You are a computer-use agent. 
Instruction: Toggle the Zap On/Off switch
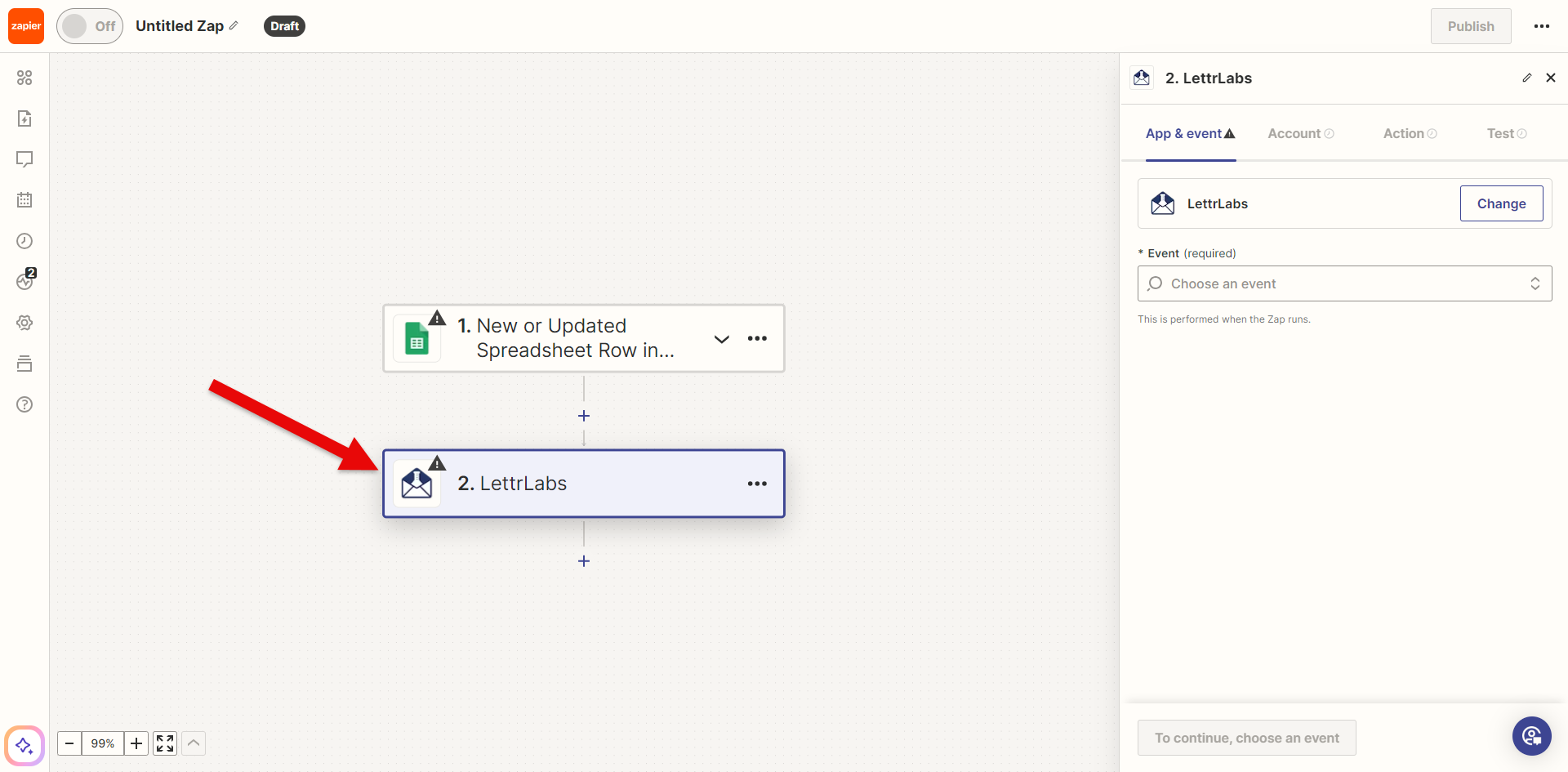90,26
